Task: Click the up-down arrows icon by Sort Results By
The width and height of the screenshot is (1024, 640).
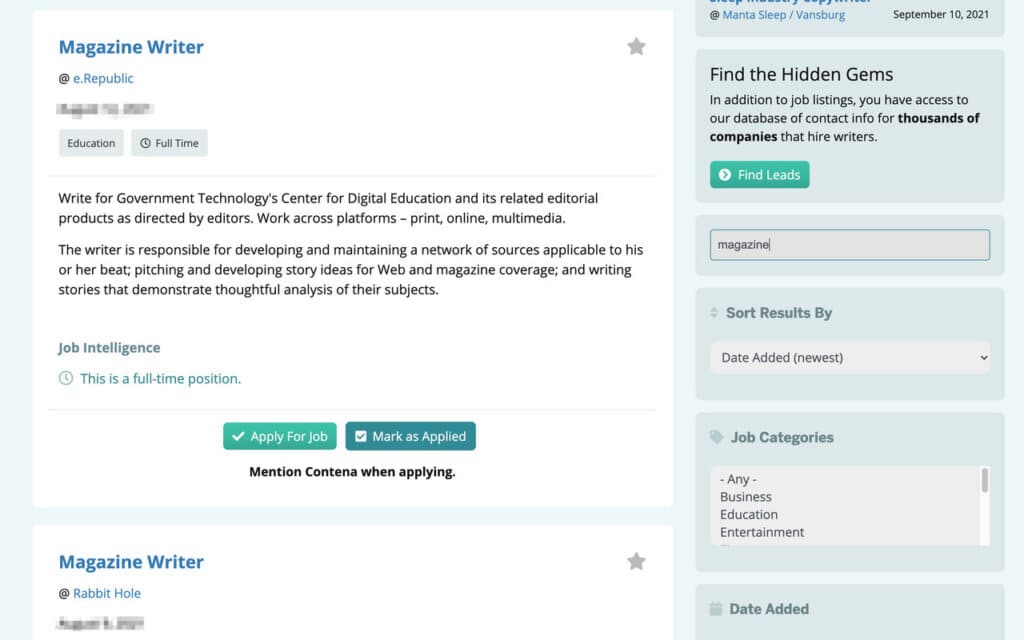Action: (714, 313)
